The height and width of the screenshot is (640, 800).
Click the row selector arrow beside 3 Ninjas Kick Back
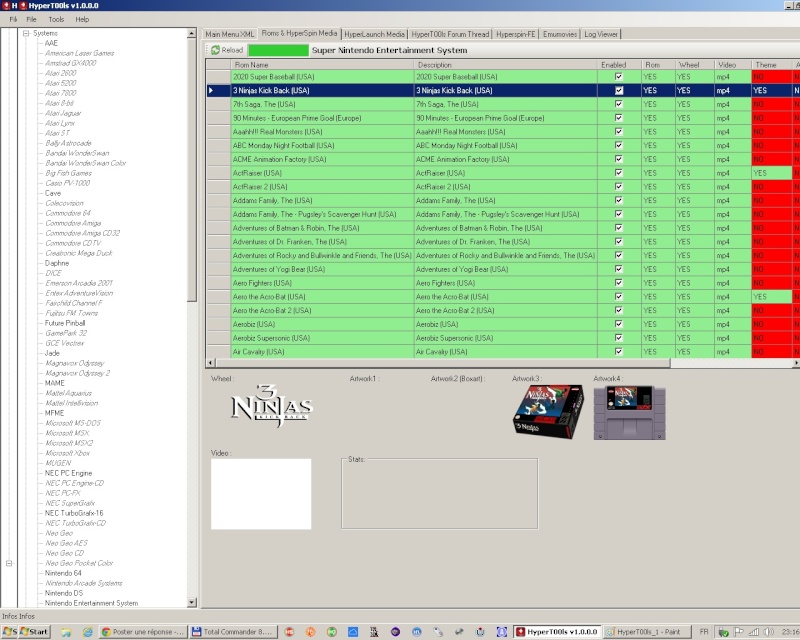tap(211, 90)
